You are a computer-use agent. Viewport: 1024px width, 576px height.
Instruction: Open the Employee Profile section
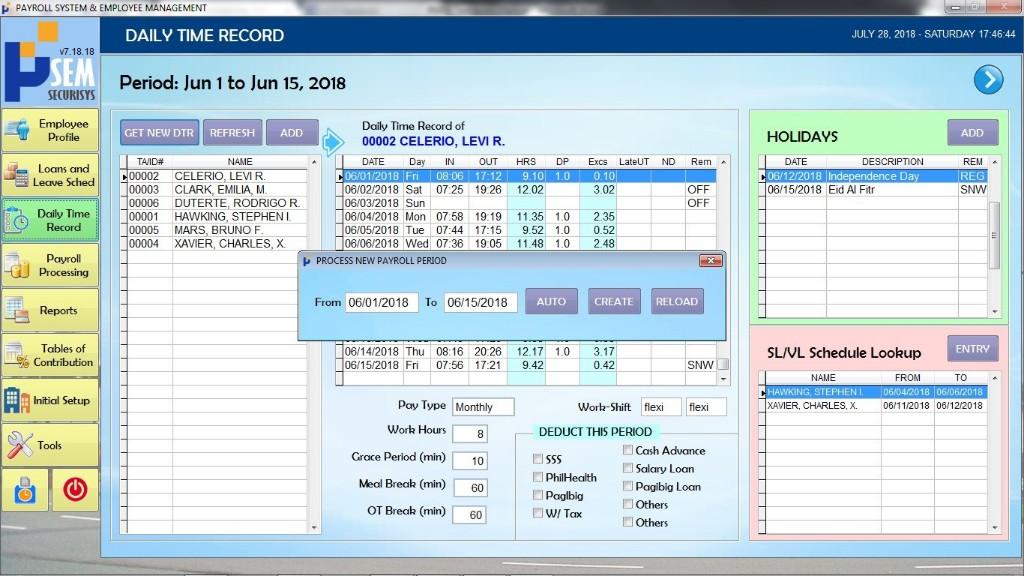[50, 131]
